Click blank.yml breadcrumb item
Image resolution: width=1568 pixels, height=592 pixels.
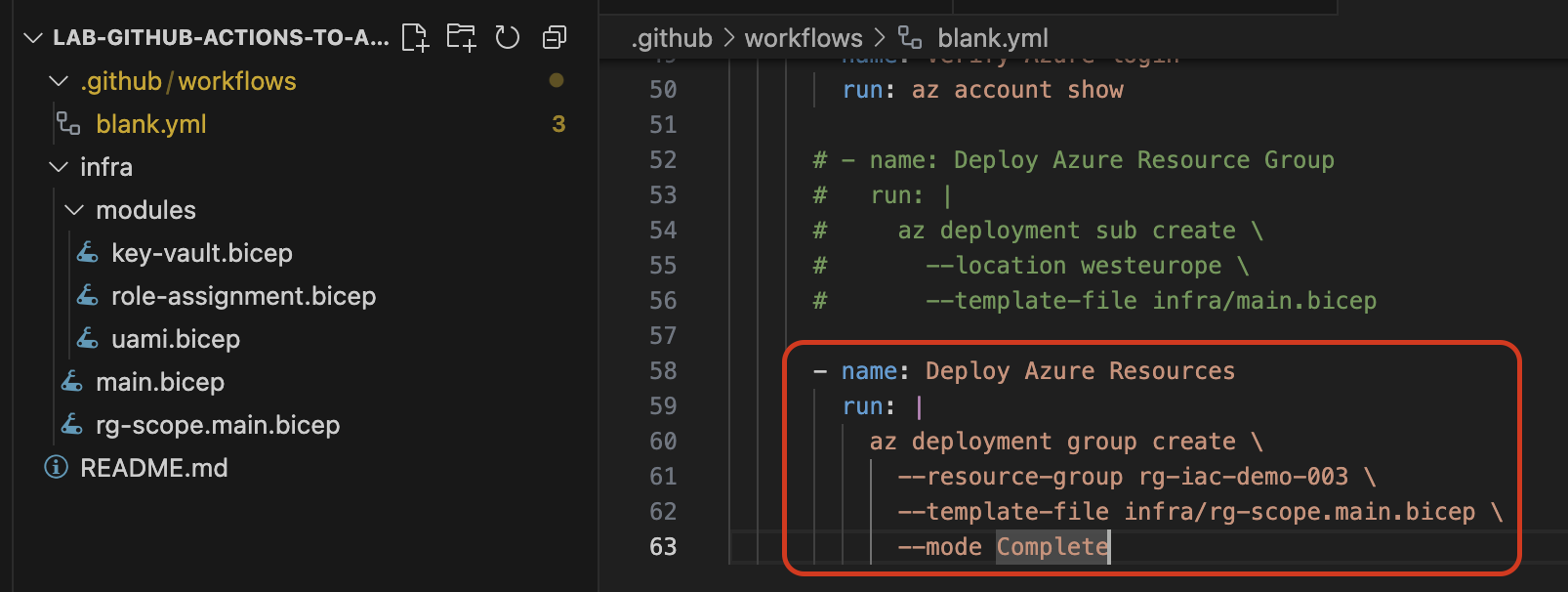click(x=992, y=38)
